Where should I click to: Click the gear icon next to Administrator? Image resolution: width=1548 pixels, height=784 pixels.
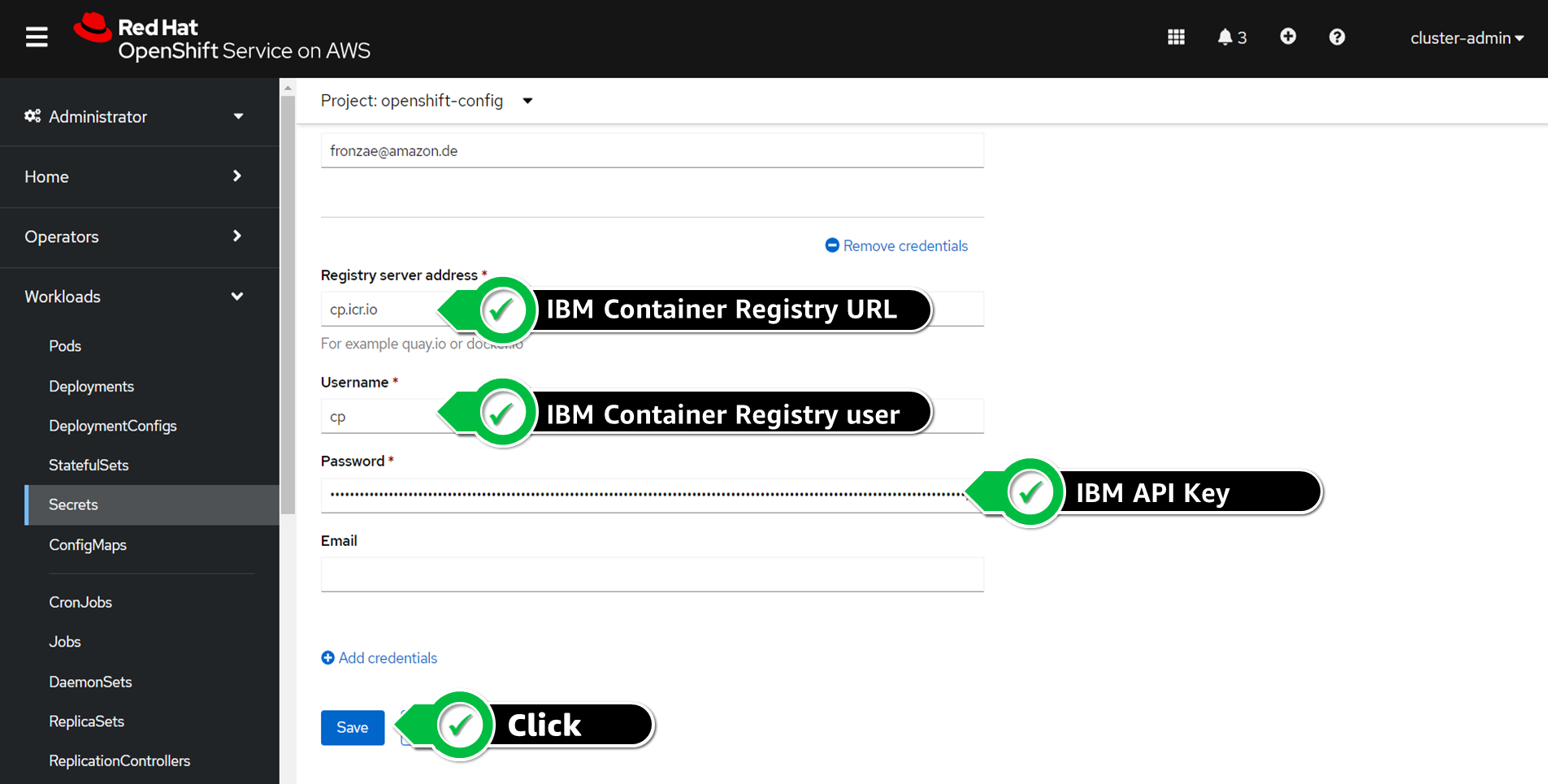tap(33, 116)
